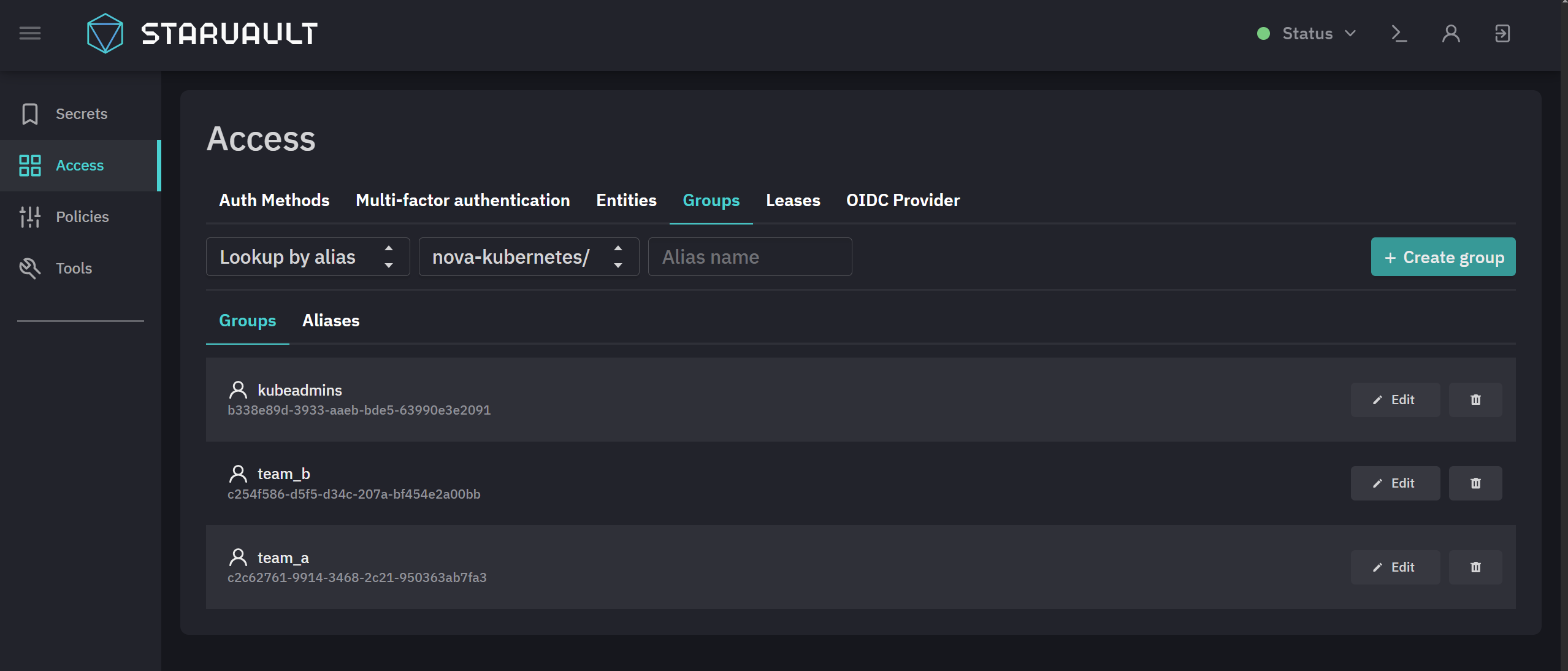Click the logout icon
The height and width of the screenshot is (671, 1568).
[1502, 33]
